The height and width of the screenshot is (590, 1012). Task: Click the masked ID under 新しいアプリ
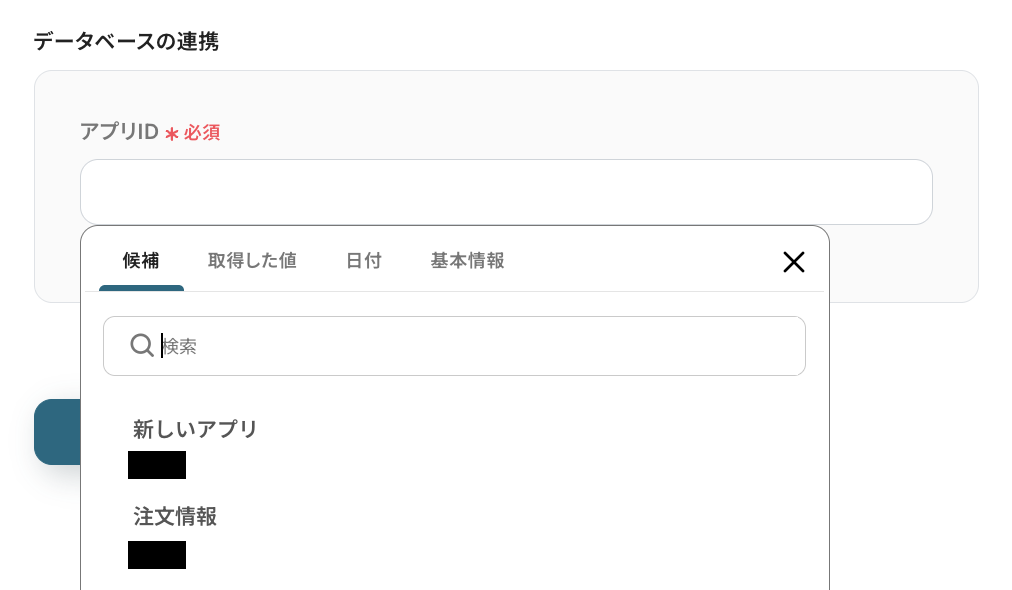[157, 465]
